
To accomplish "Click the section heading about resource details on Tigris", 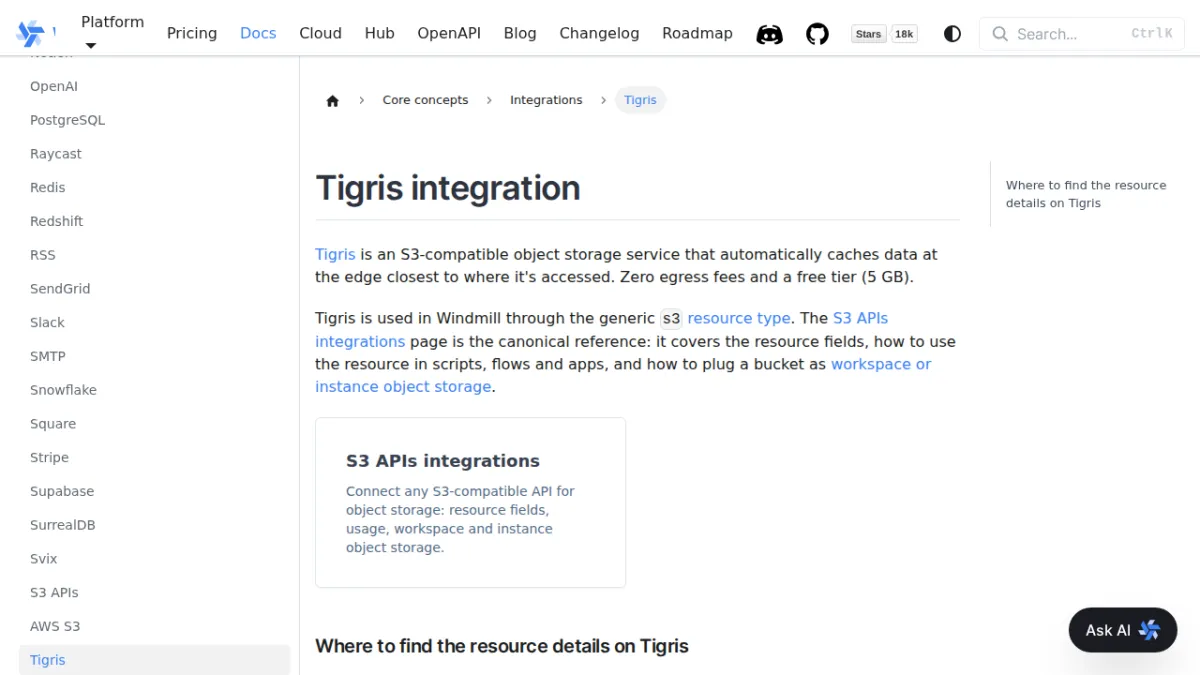I will (502, 646).
